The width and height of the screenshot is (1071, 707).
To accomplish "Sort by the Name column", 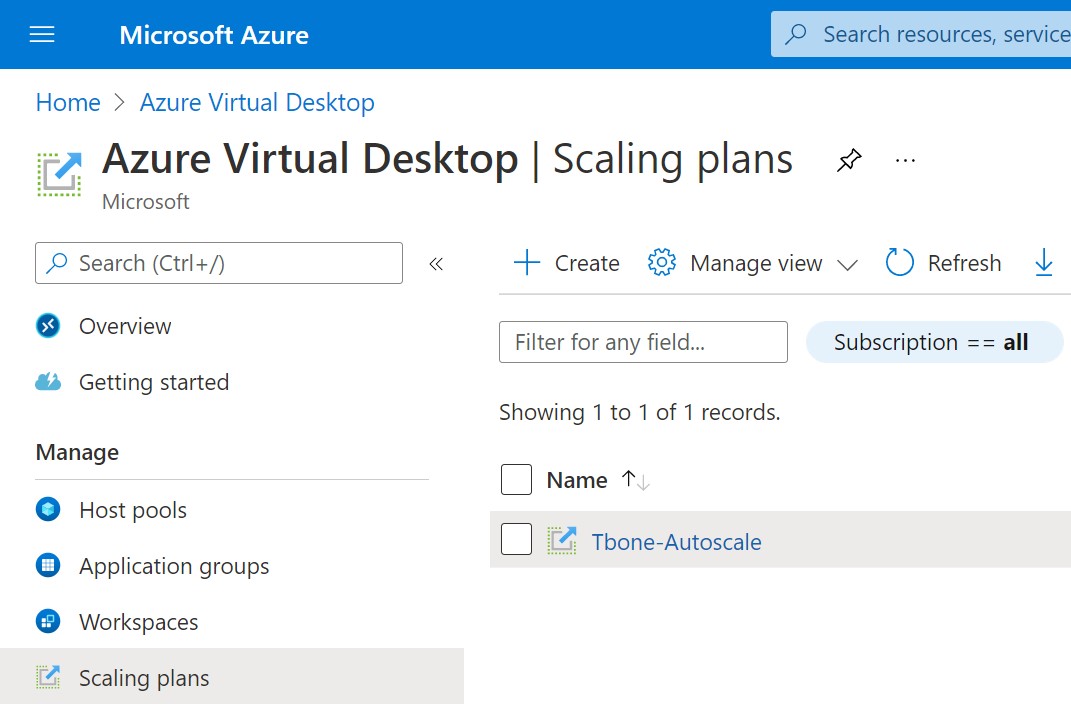I will click(577, 480).
